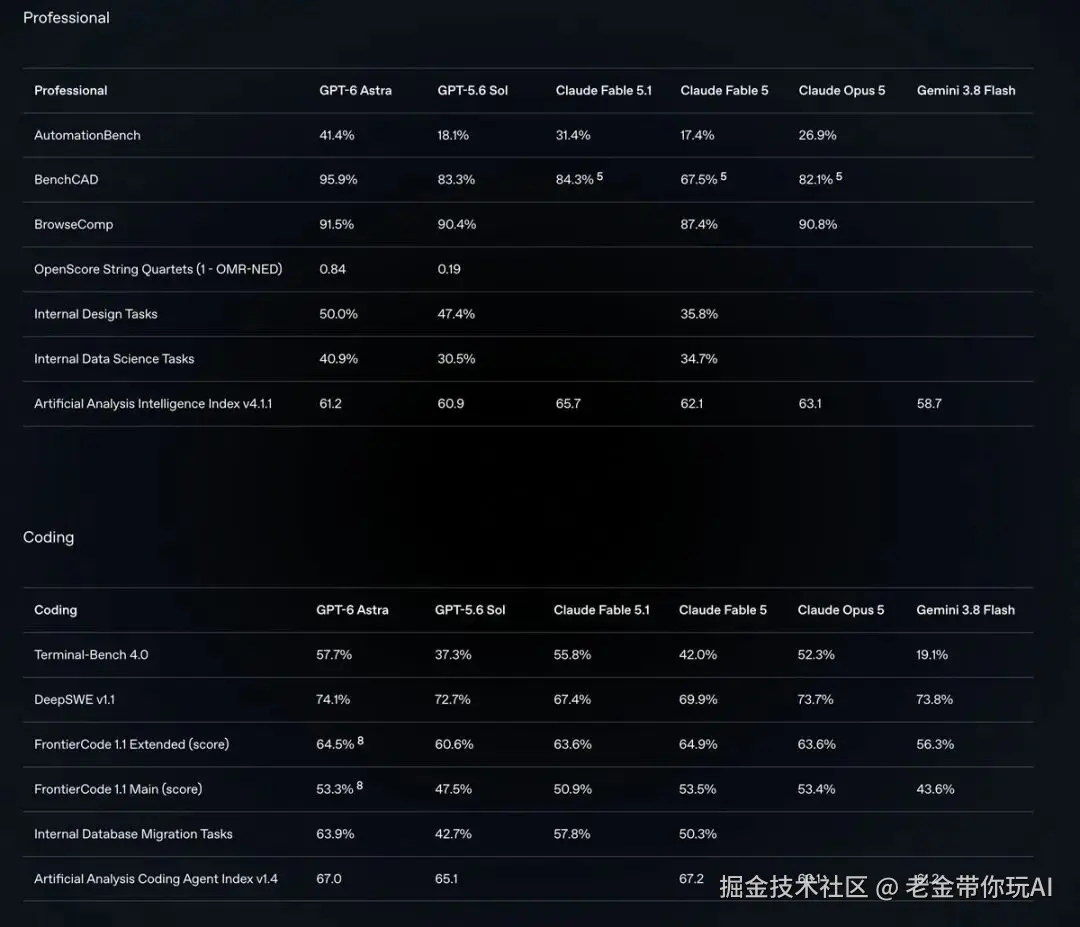Select Internal Database Migration Tasks label

tap(134, 833)
